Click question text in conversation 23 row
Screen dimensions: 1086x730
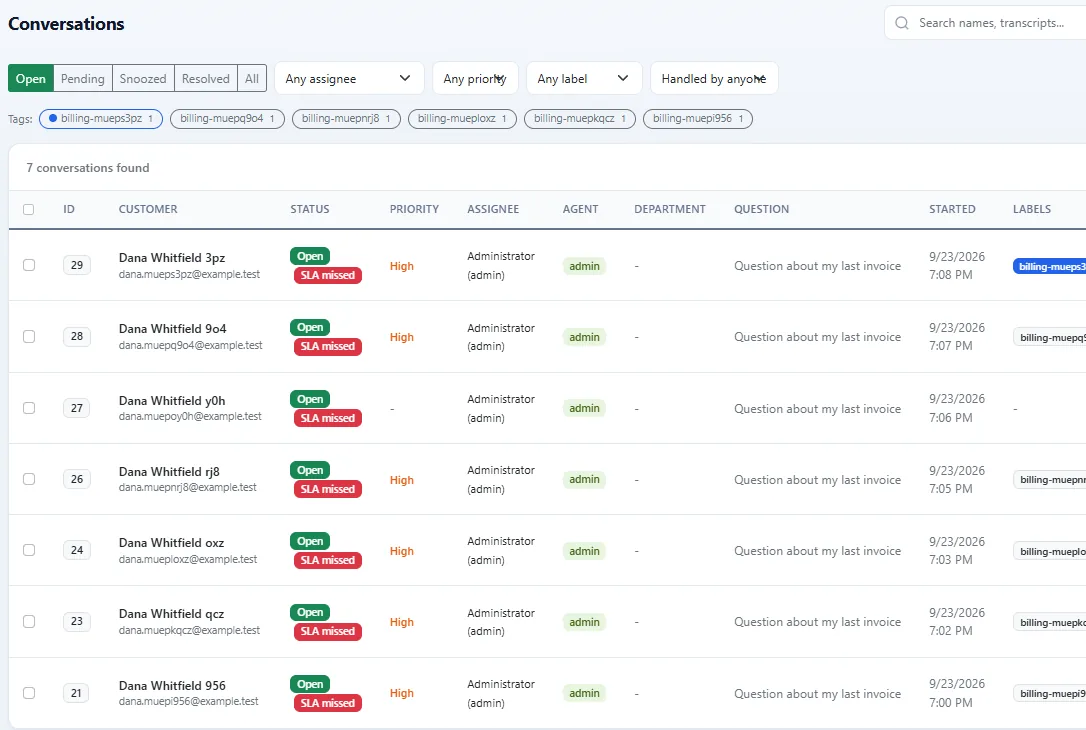pyautogui.click(x=817, y=622)
